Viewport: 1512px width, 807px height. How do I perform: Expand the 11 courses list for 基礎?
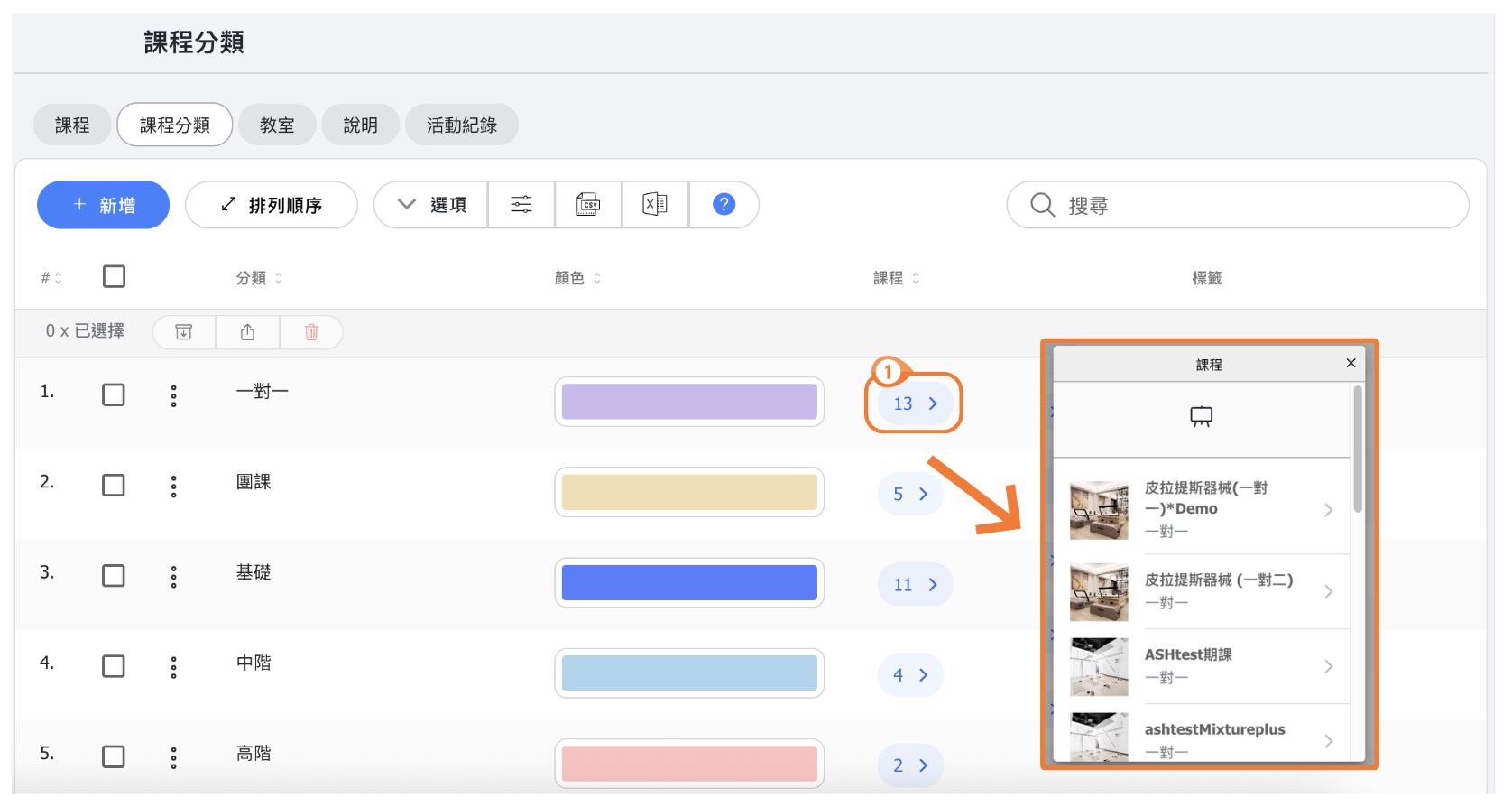pos(915,585)
